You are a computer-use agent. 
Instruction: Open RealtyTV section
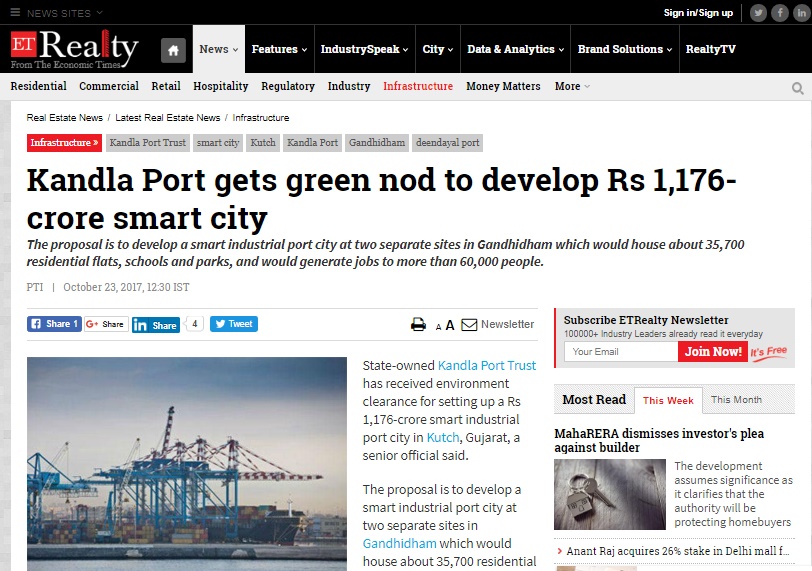[710, 49]
